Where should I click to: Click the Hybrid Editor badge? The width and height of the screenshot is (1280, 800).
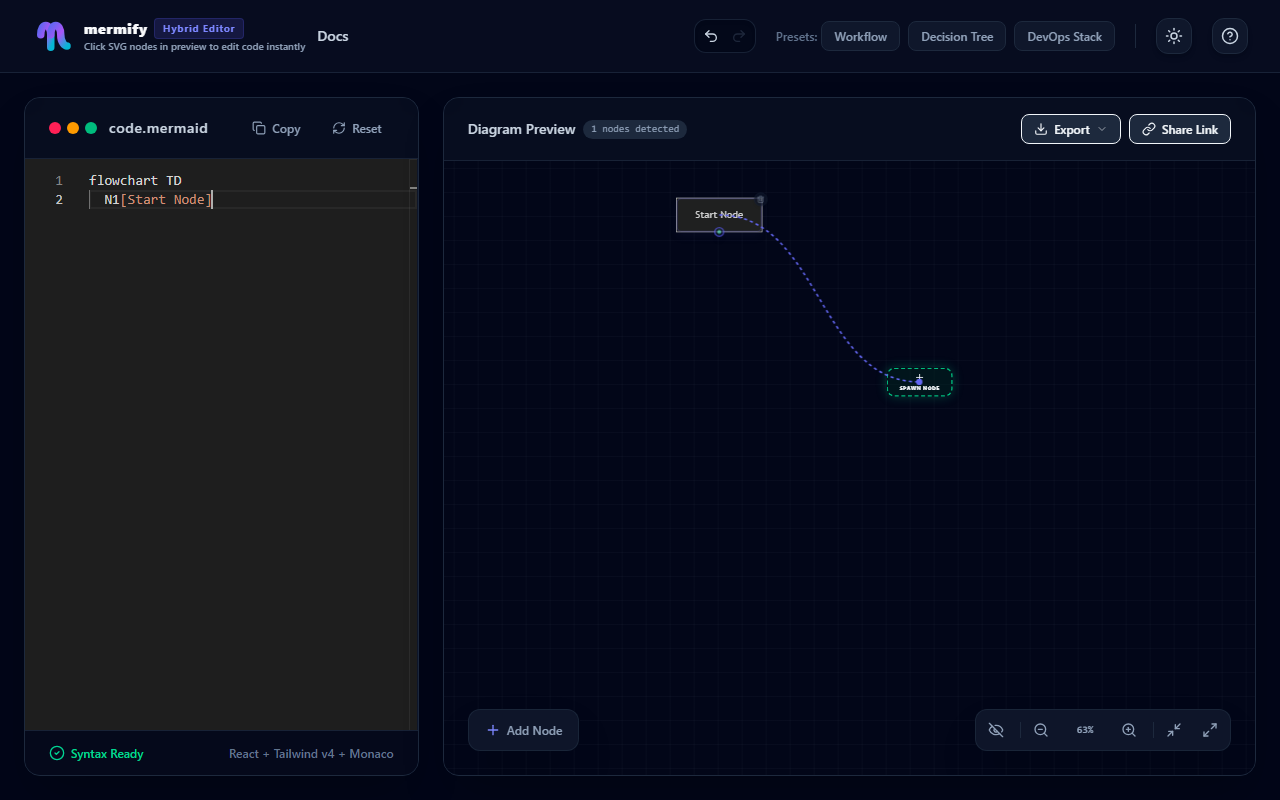point(199,28)
